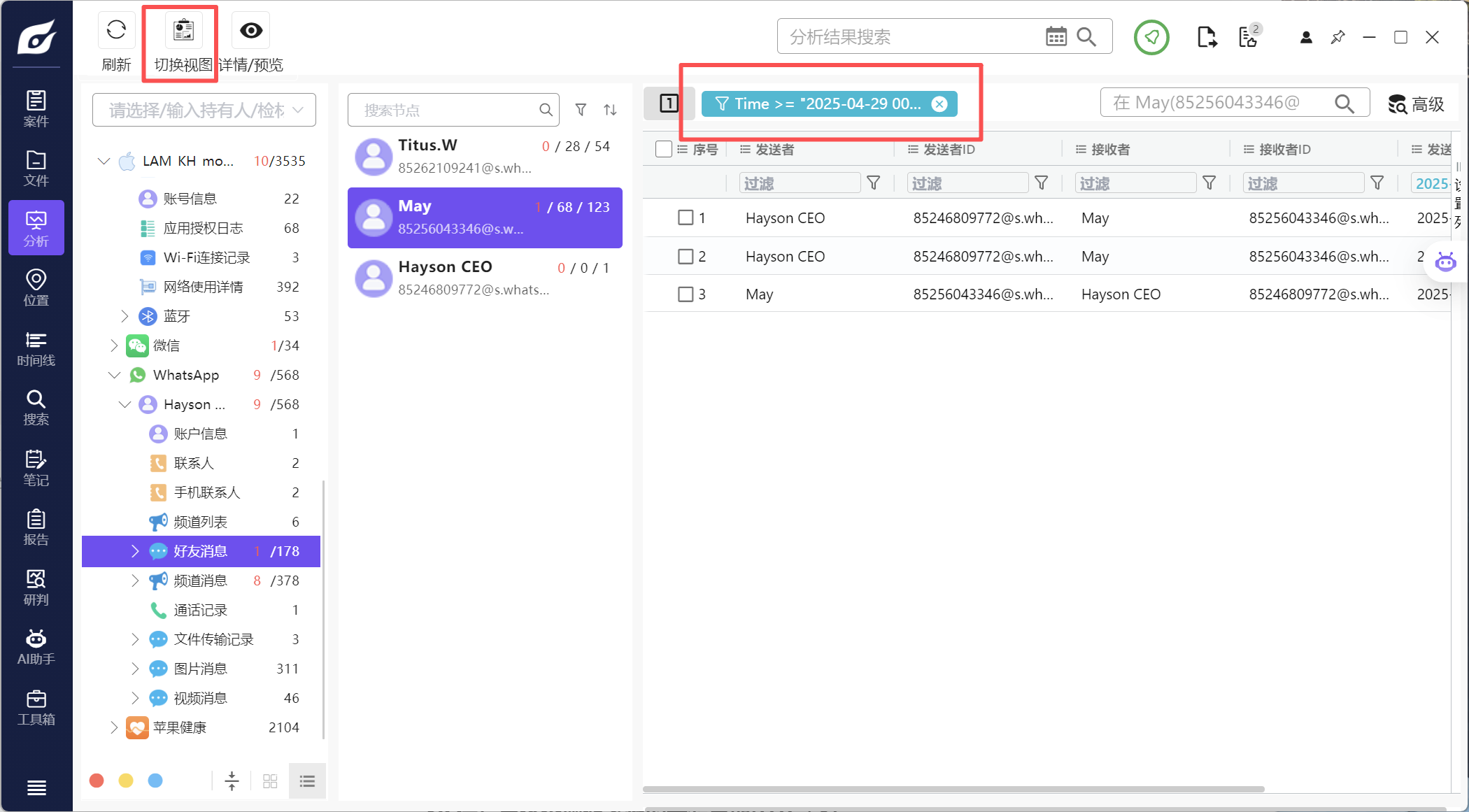Viewport: 1469px width, 812px height.
Task: Expand the 蓝牙 (Bluetooth) tree node
Action: [x=125, y=316]
